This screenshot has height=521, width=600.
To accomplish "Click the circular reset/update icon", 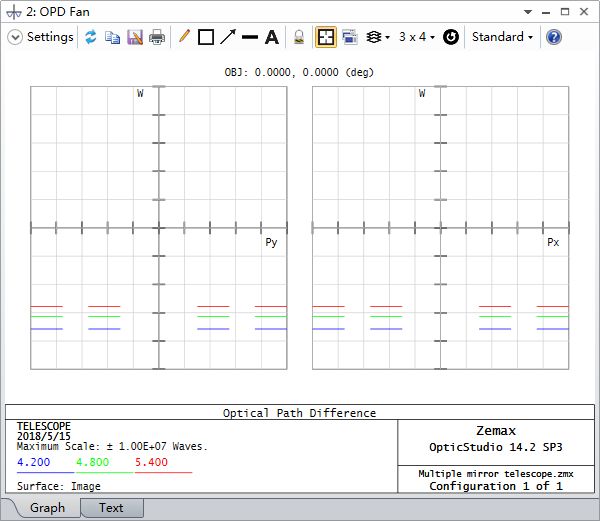I will click(451, 37).
